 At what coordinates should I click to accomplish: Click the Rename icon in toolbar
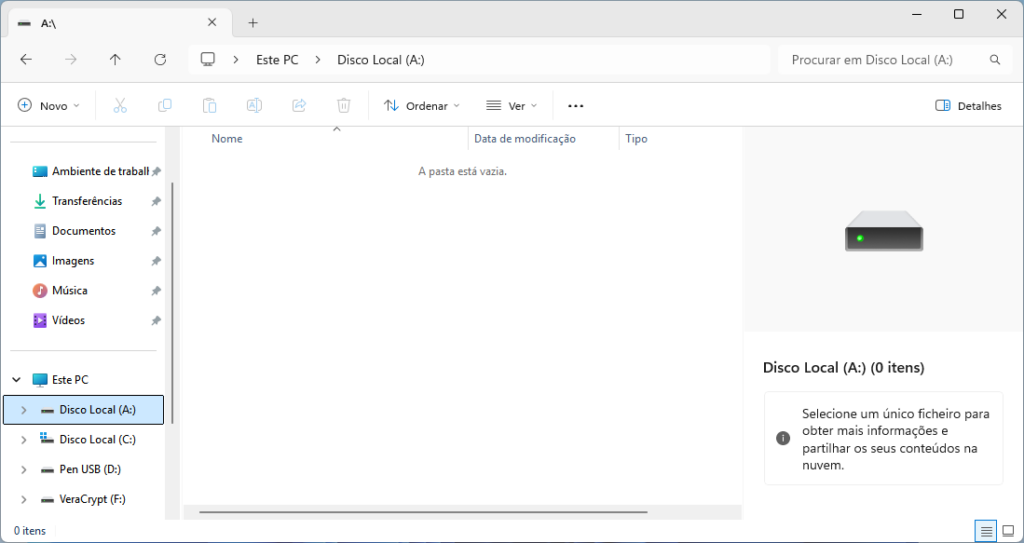click(254, 105)
